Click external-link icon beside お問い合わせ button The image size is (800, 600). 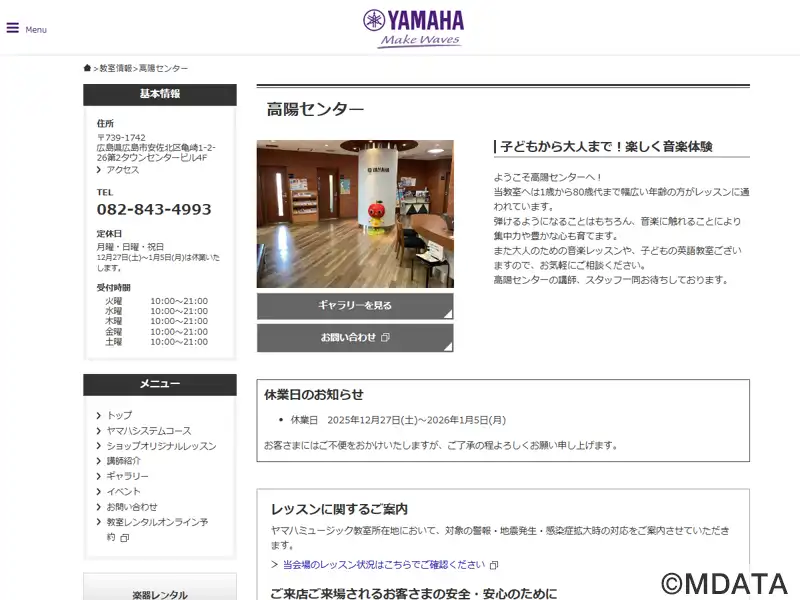coord(385,338)
